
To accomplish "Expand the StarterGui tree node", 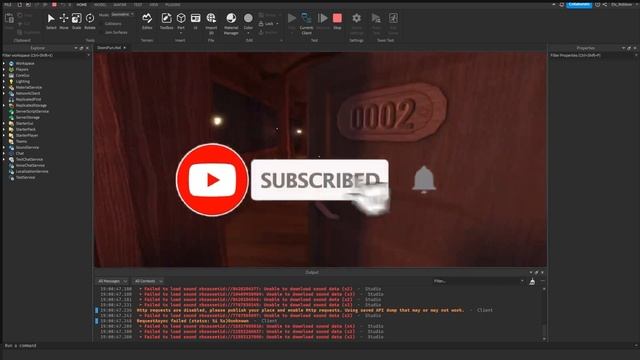I will click(4, 123).
